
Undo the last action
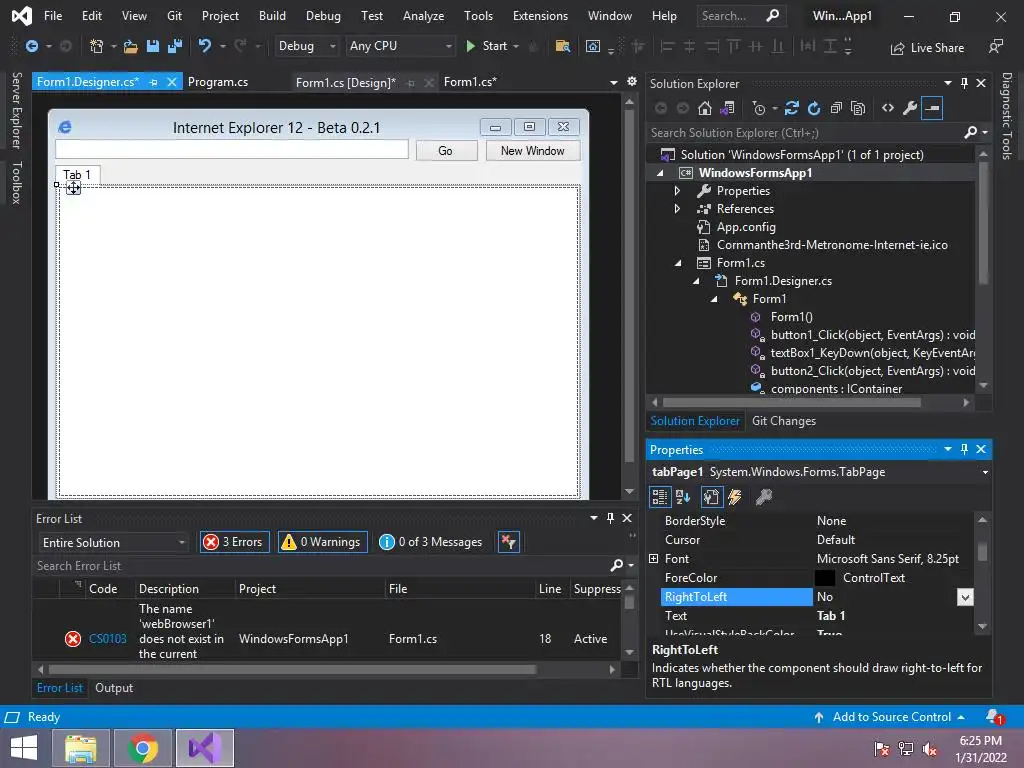click(x=204, y=46)
